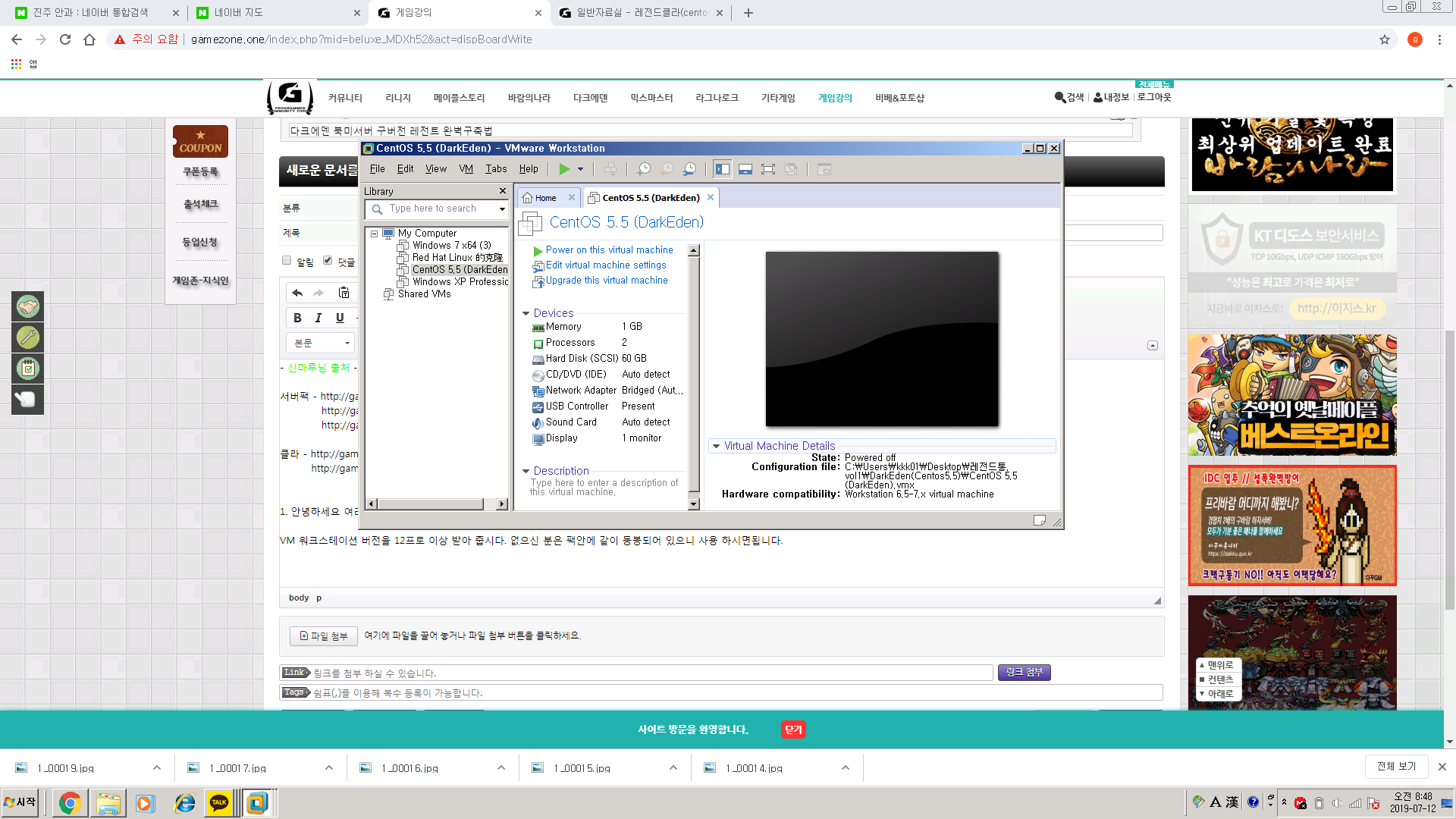
Task: Open View menu in VMware Workstation
Action: 436,169
